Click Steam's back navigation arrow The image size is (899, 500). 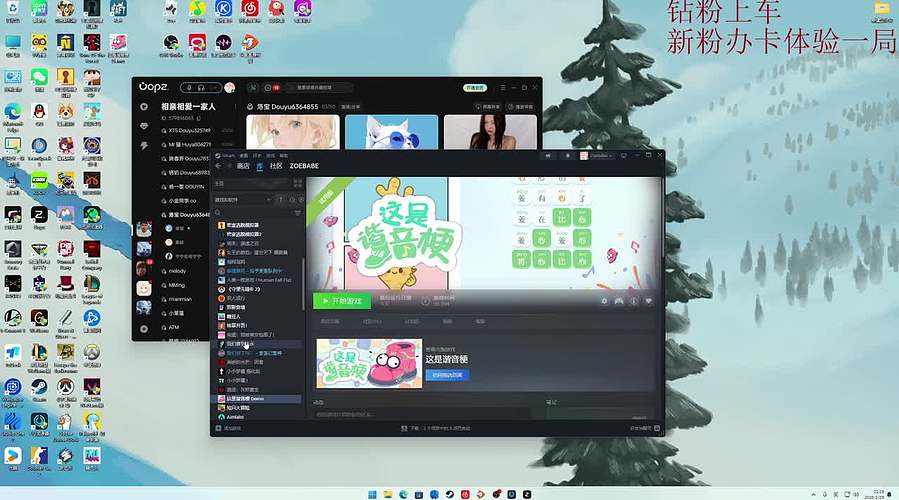pos(218,166)
